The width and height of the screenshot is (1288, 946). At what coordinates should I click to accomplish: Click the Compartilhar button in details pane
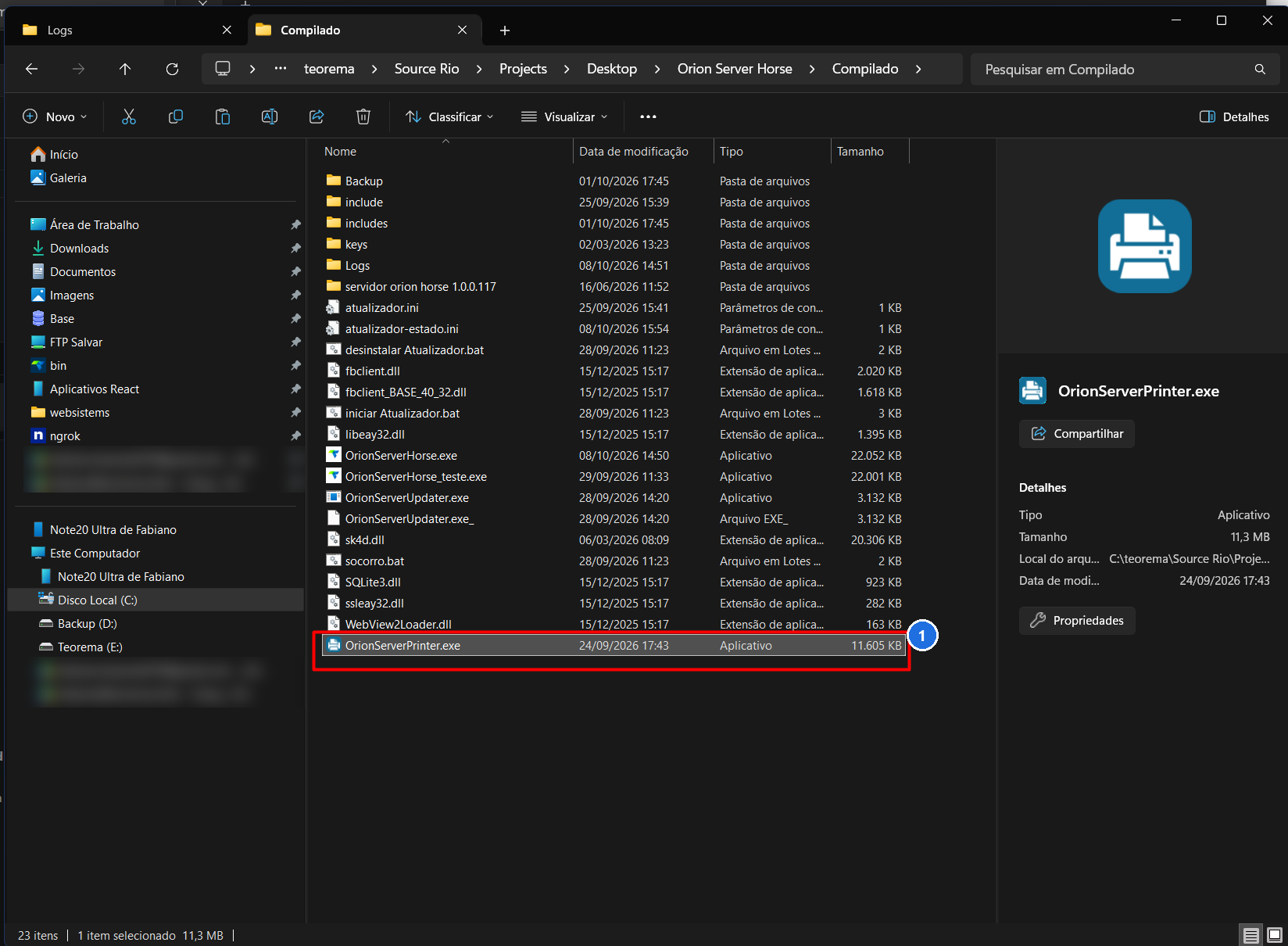[x=1077, y=434]
